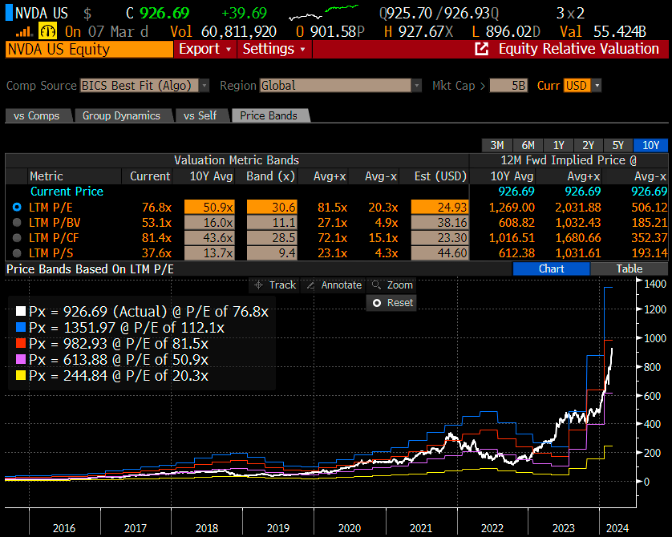Click the LTM P/S Avg-x price 193.14
Screen dimensions: 672x538
(649, 253)
